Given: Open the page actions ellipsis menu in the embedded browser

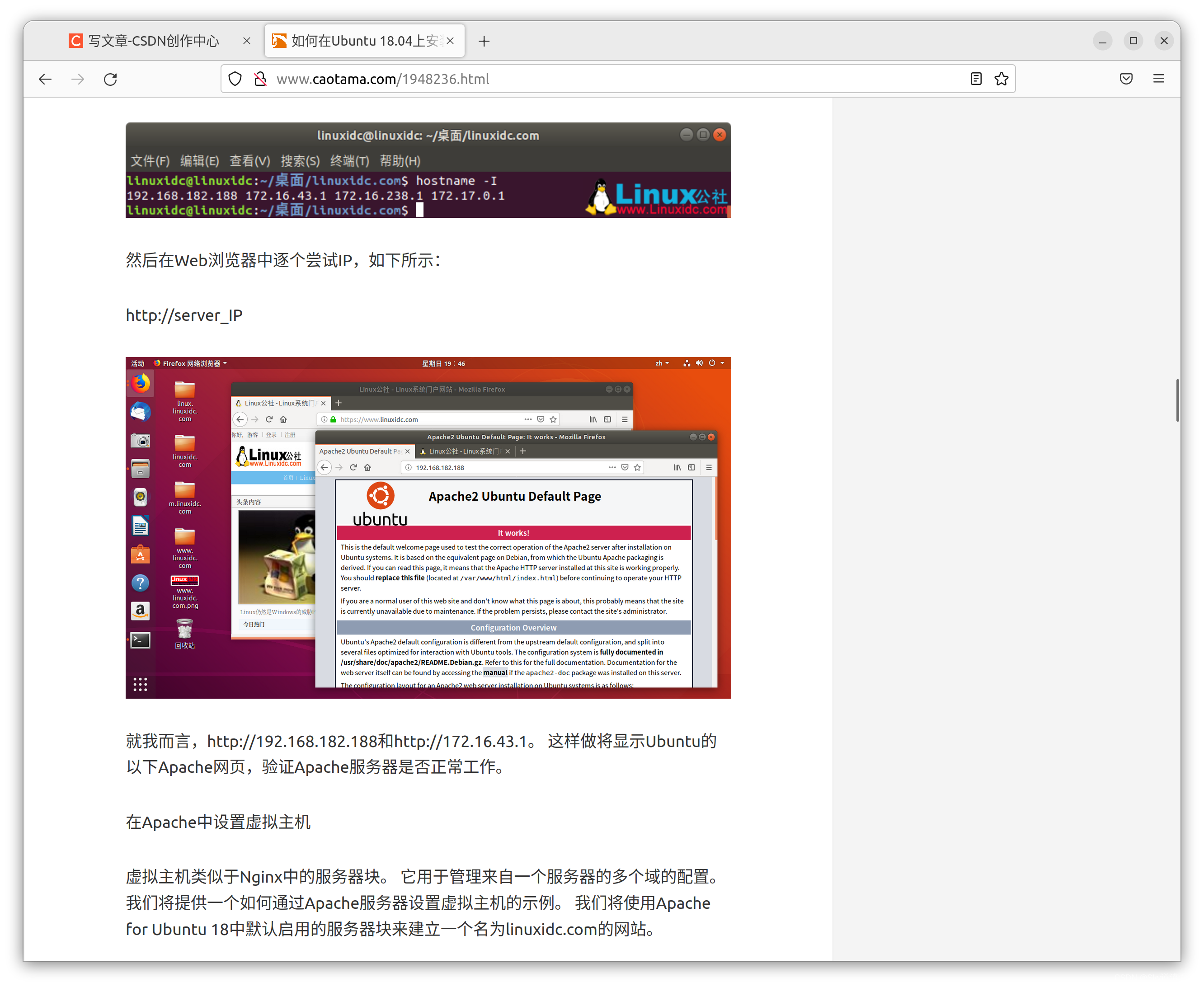Looking at the screenshot, I should pyautogui.click(x=611, y=467).
